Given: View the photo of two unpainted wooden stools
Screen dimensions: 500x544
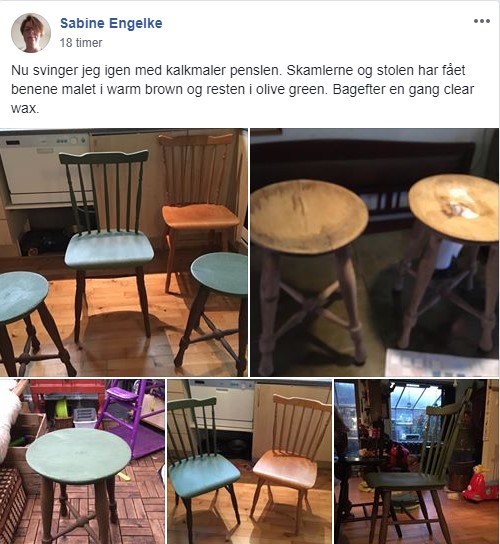Looking at the screenshot, I should (x=374, y=253).
